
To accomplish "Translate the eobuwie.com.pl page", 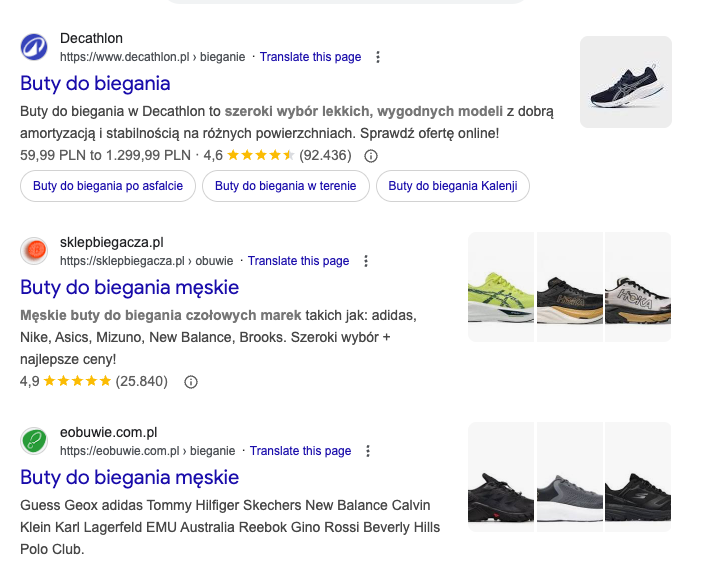I will (300, 451).
